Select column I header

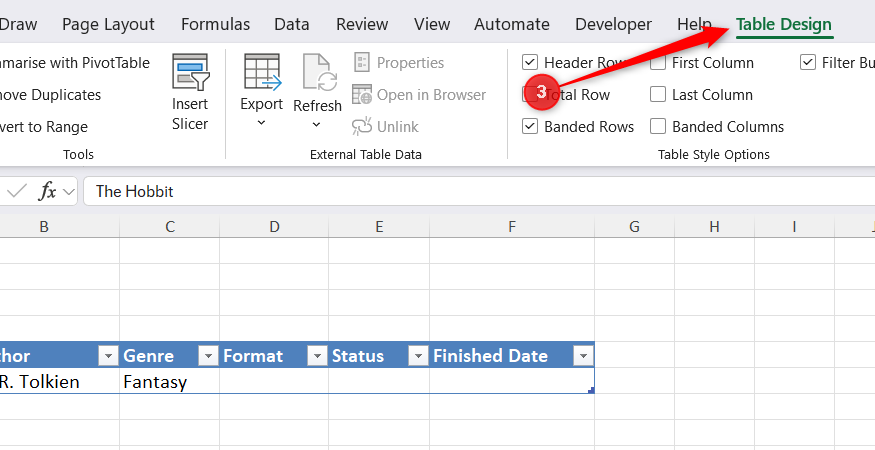pyautogui.click(x=794, y=227)
